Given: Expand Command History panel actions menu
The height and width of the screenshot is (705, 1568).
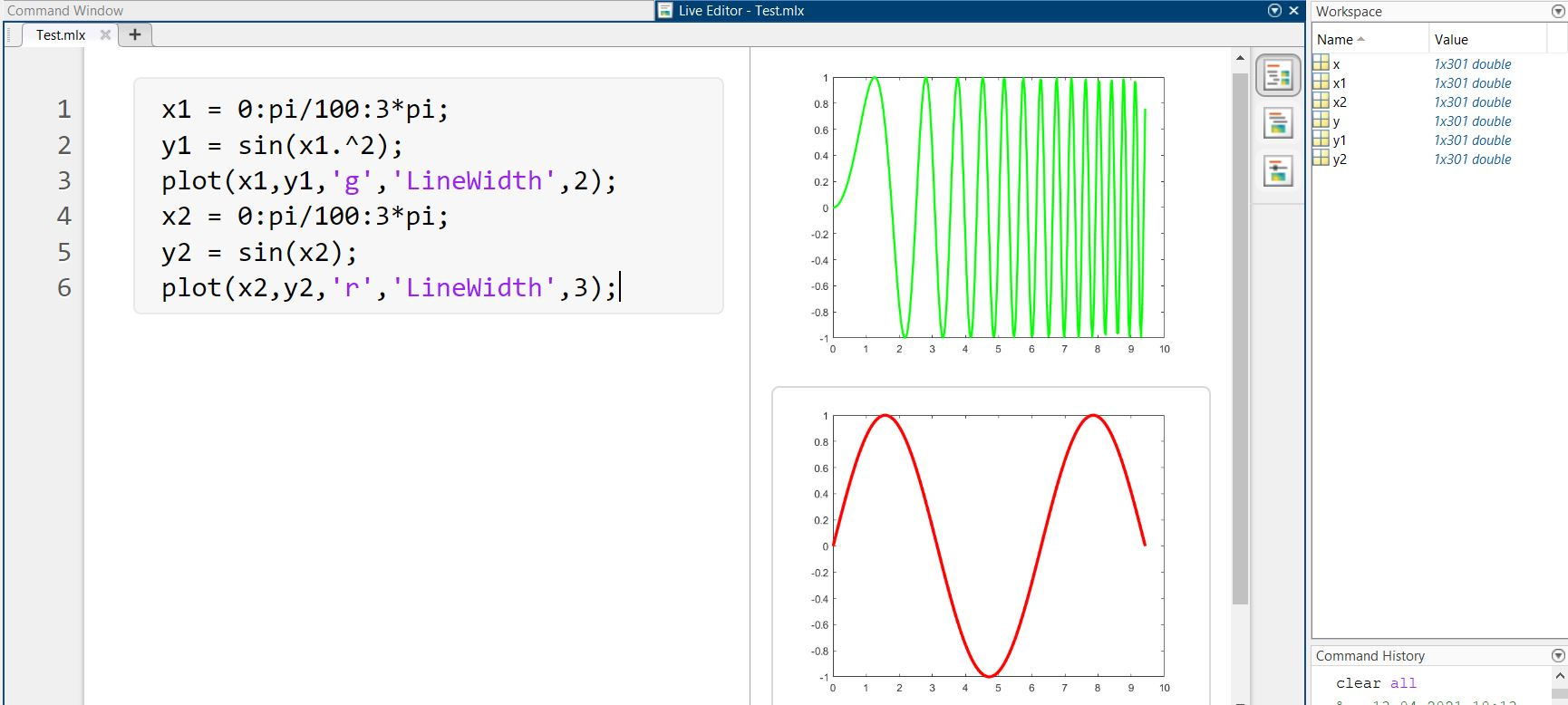Looking at the screenshot, I should [1558, 655].
